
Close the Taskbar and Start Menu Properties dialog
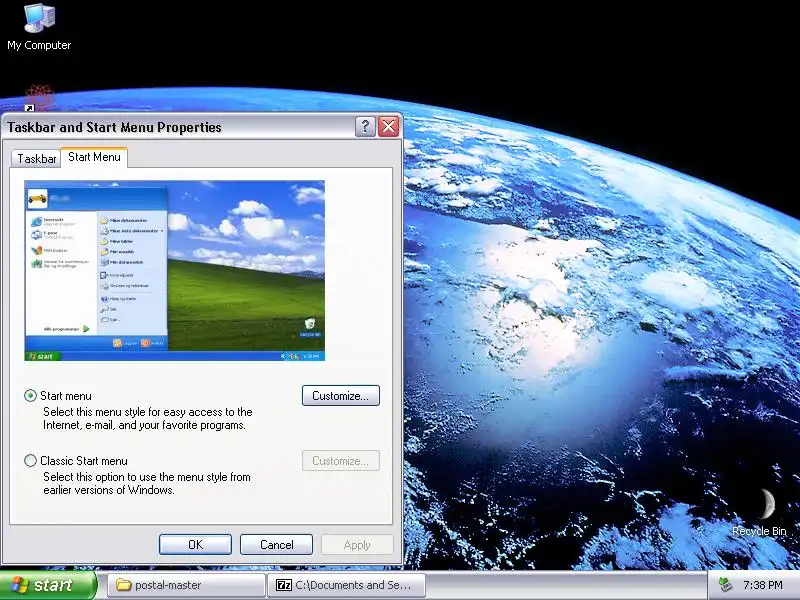point(388,127)
